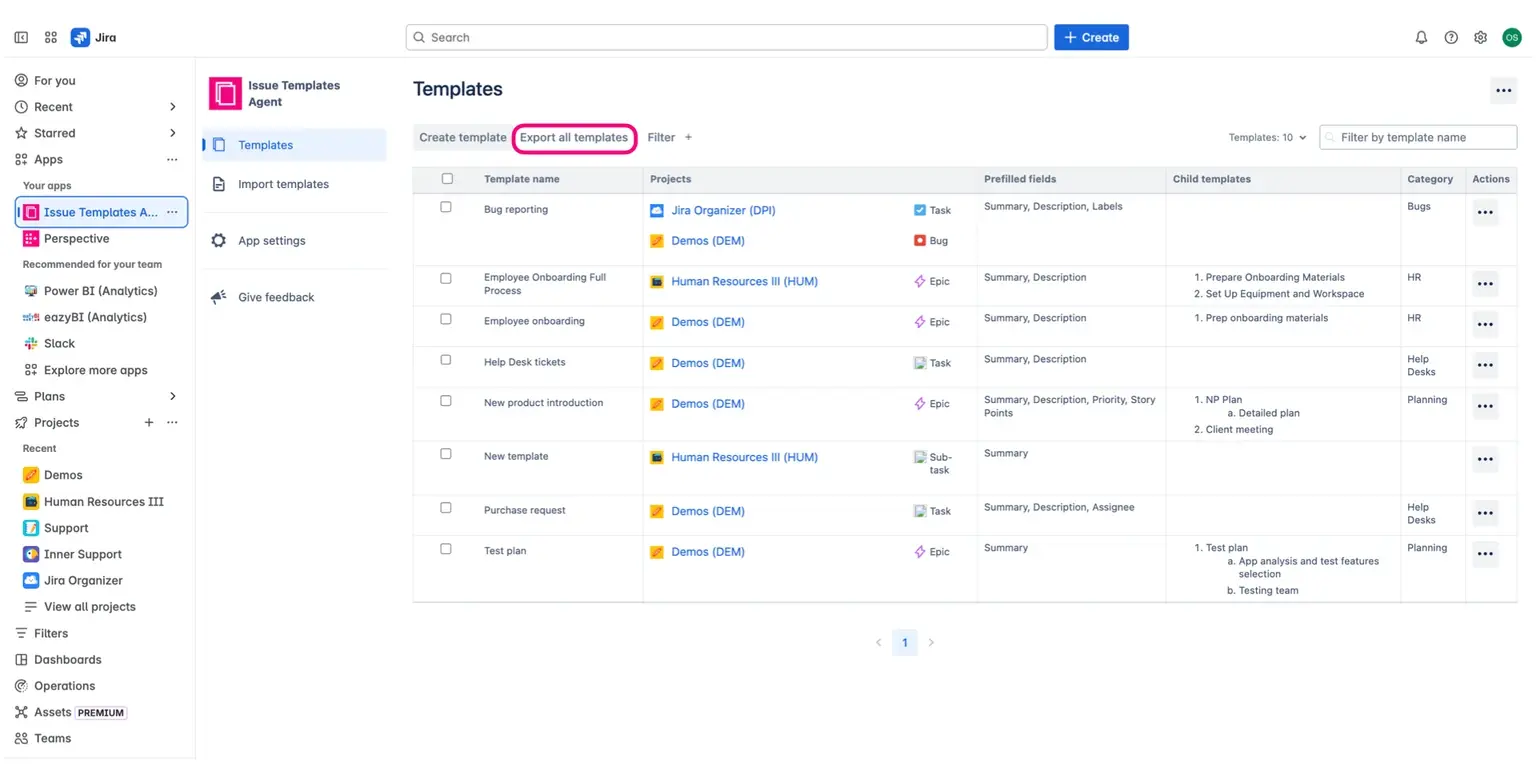The width and height of the screenshot is (1536, 774).
Task: Click the Export all templates button
Action: pos(573,137)
